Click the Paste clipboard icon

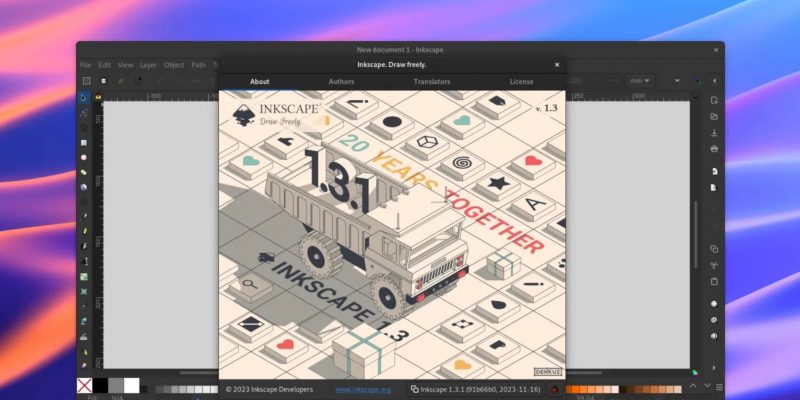[714, 282]
